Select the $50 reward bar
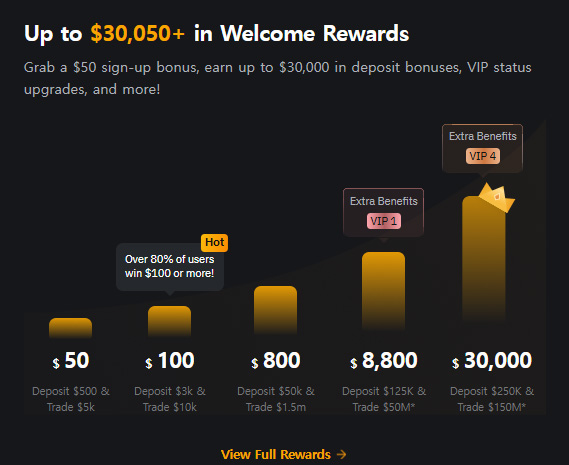569x465 pixels. click(70, 328)
